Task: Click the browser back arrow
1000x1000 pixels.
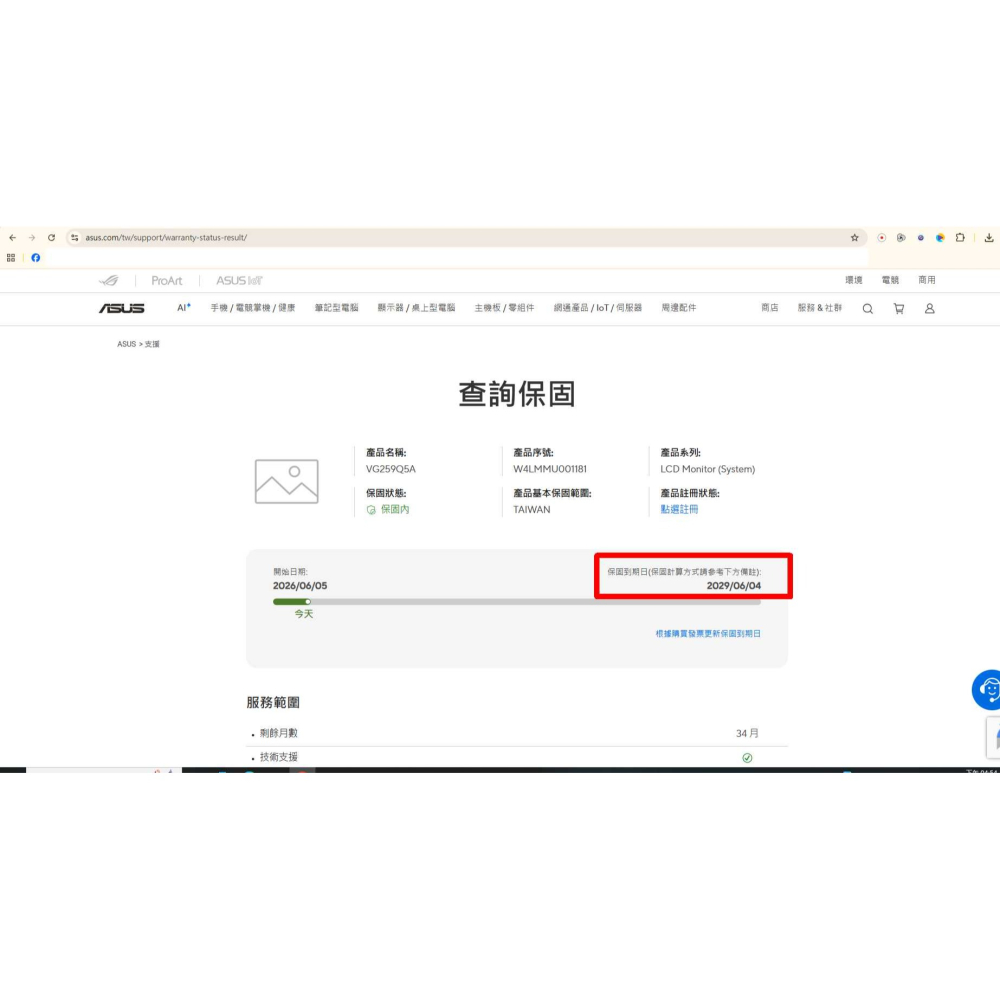Action: (x=13, y=237)
